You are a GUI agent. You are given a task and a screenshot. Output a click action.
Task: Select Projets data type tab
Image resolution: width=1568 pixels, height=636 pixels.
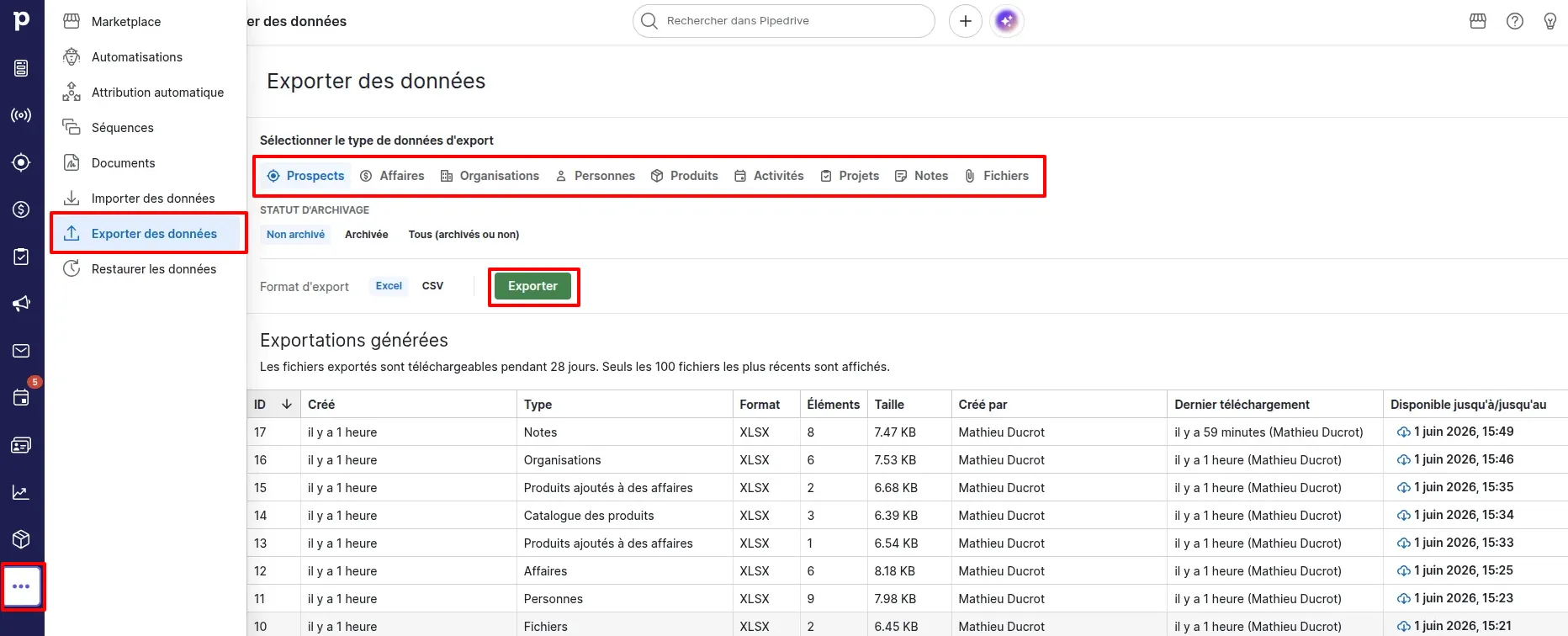[850, 176]
